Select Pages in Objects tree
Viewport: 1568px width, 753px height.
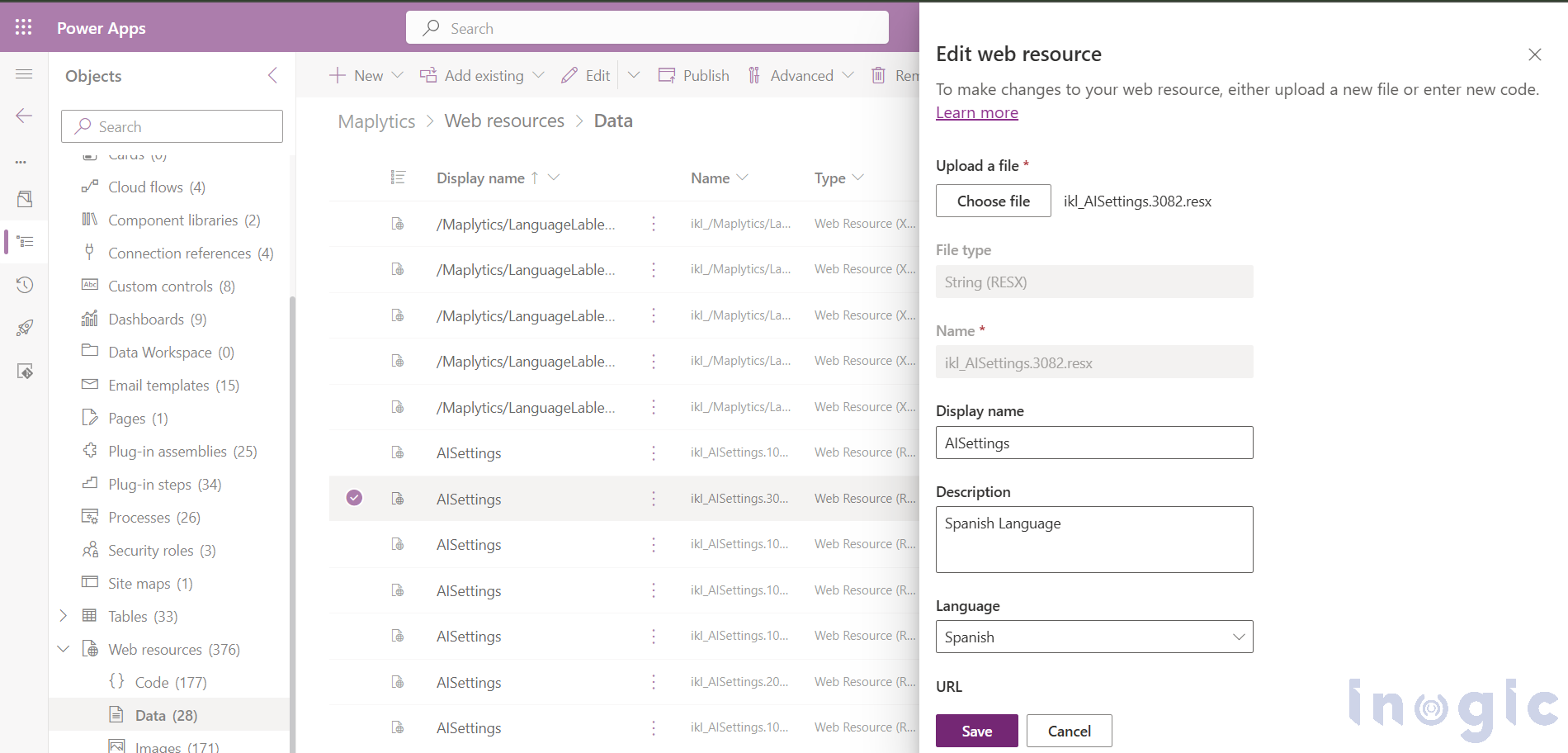click(138, 419)
